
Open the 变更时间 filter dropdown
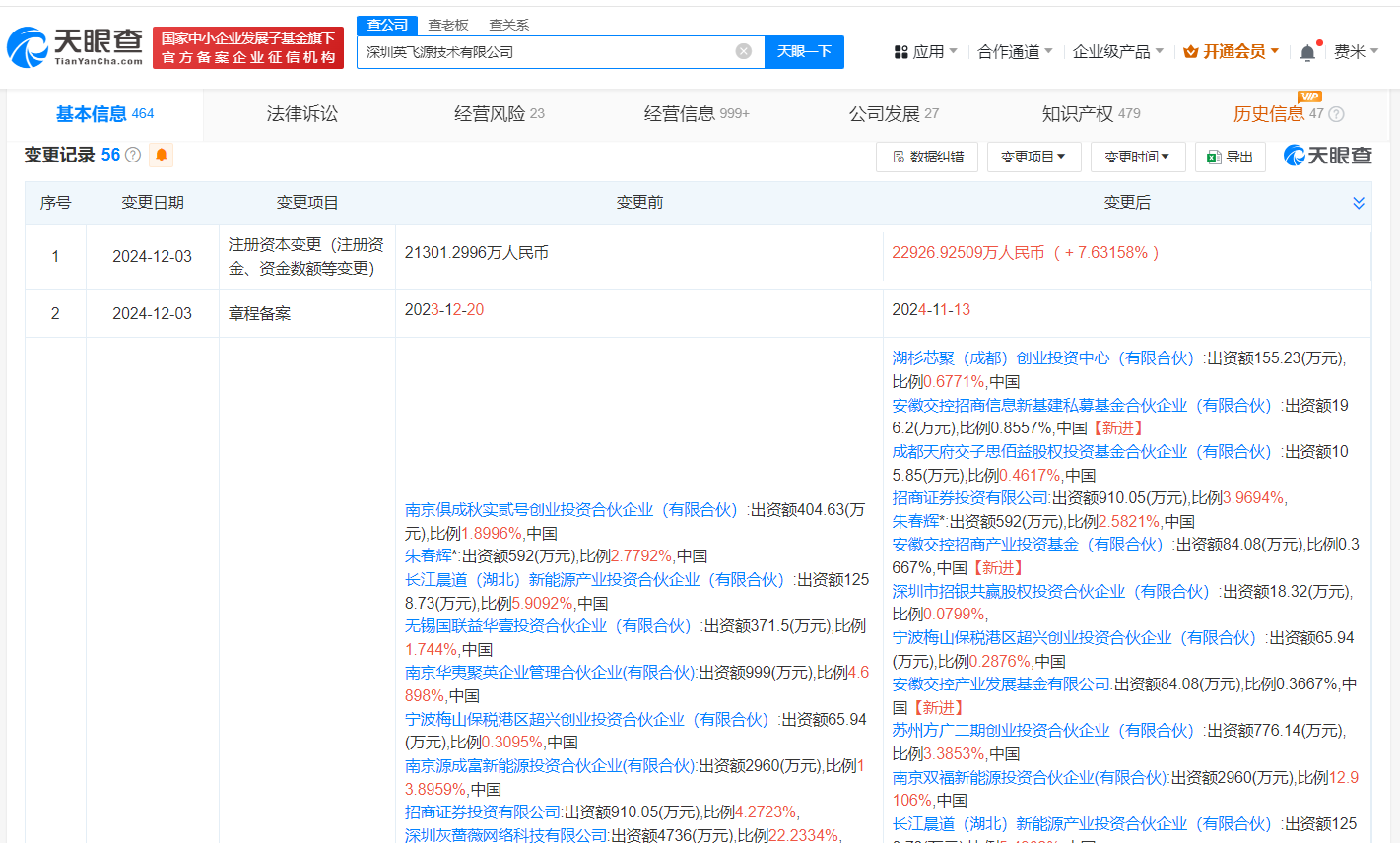pos(1137,157)
